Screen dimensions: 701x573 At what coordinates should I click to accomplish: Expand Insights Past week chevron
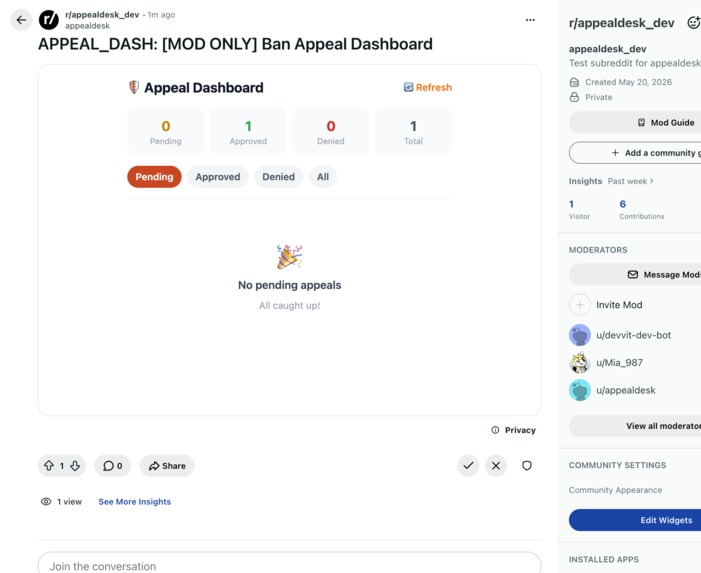tap(652, 181)
